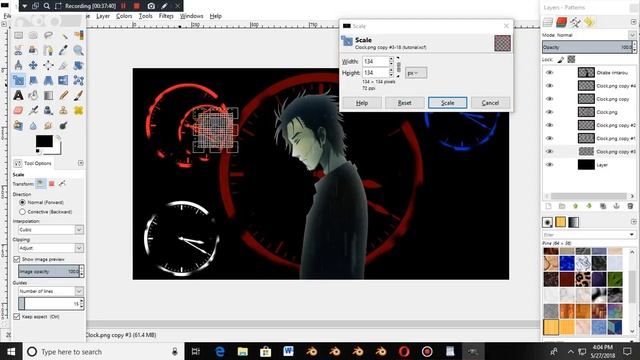Select the Color Picker eyedropper tool
This screenshot has height=360, width=640.
[x=63, y=51]
